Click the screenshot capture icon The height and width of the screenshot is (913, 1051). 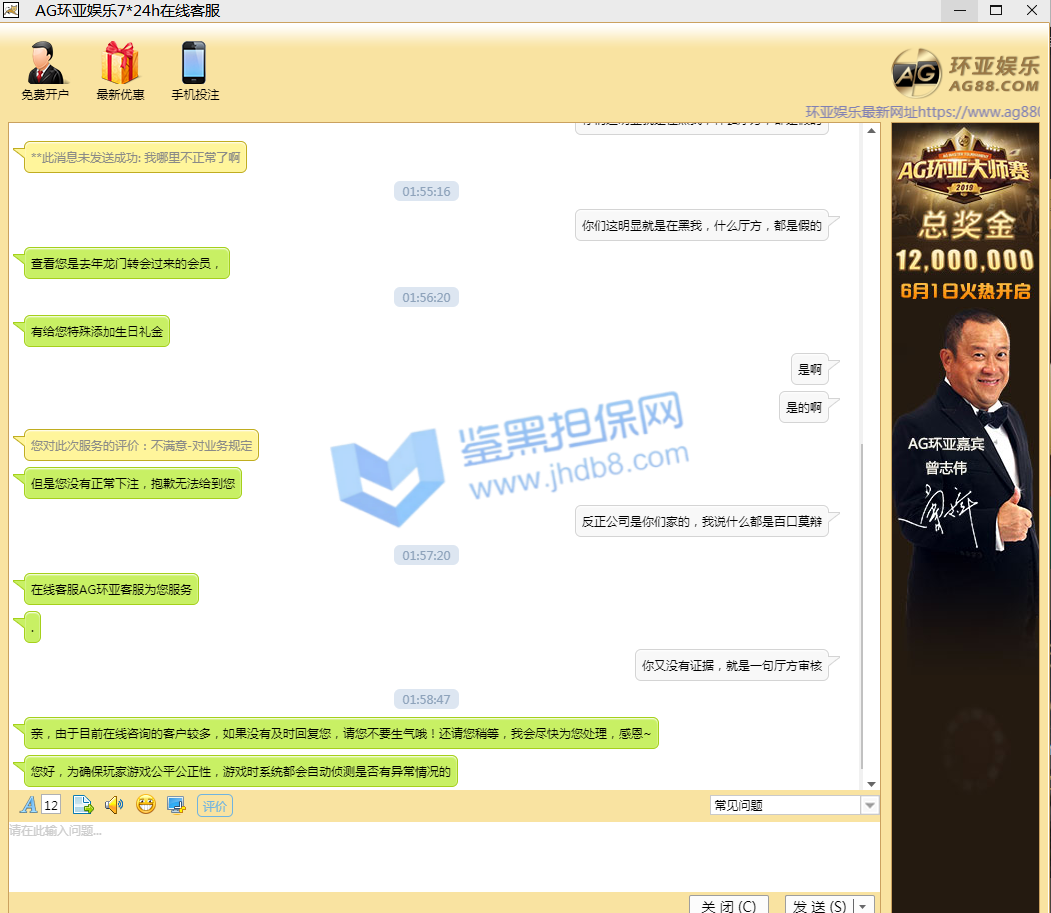176,805
